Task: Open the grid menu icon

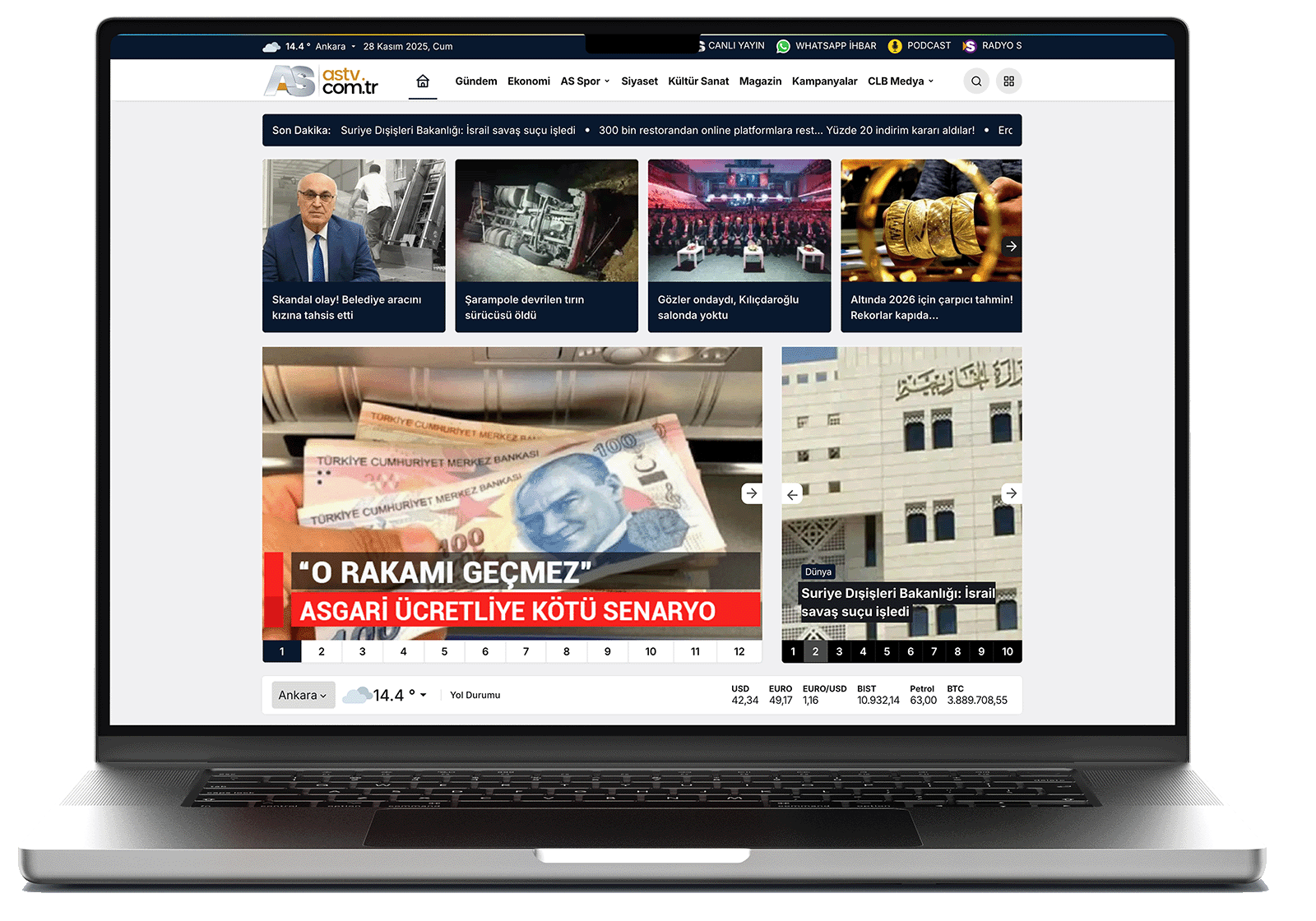Action: coord(1009,81)
